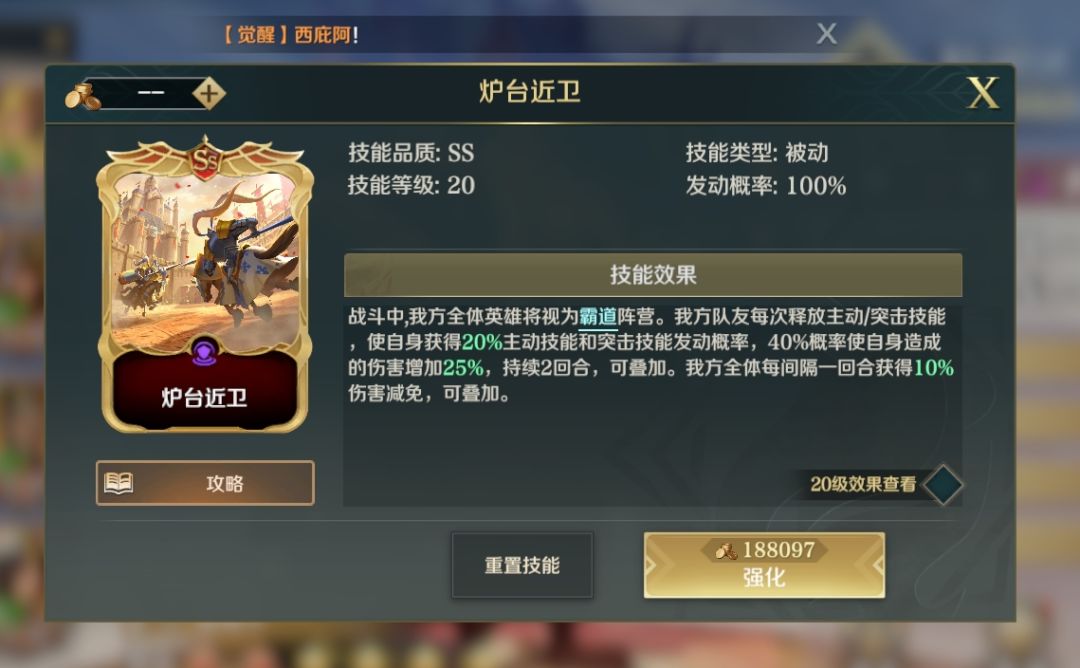This screenshot has width=1080, height=668.
Task: Open the underlined 霸道 faction link
Action: 598,317
